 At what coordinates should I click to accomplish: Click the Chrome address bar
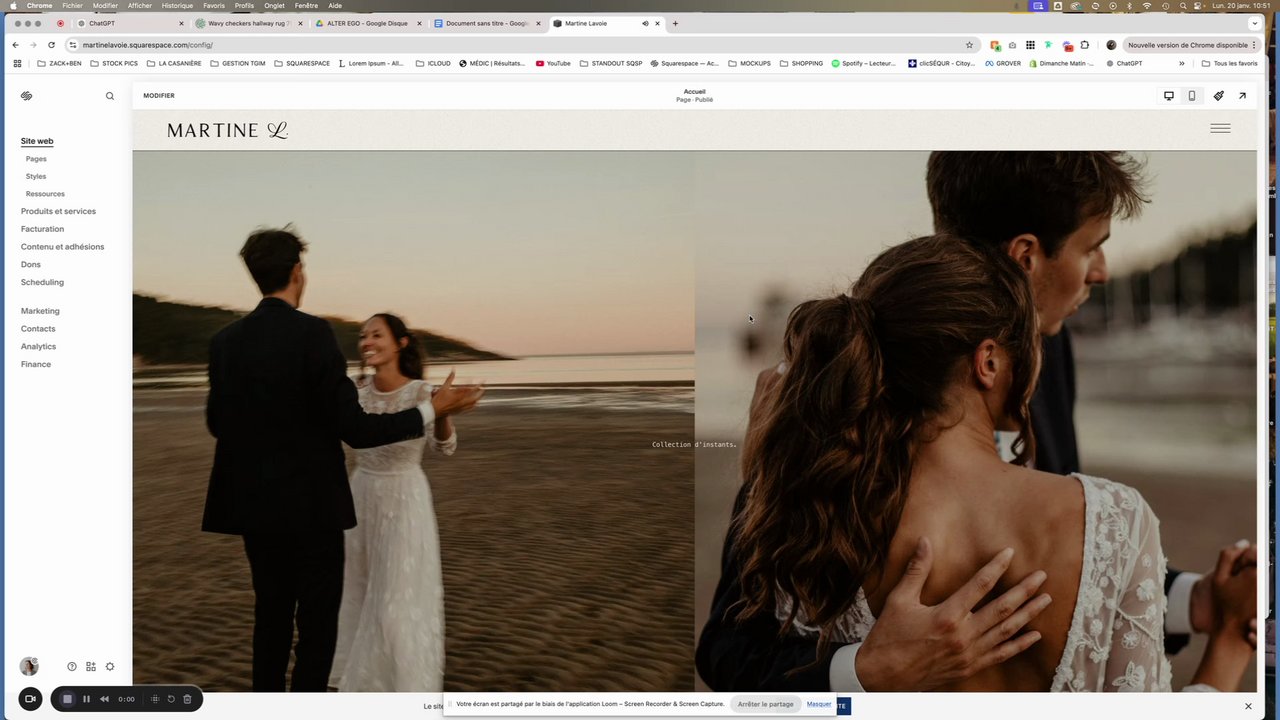[x=520, y=45]
